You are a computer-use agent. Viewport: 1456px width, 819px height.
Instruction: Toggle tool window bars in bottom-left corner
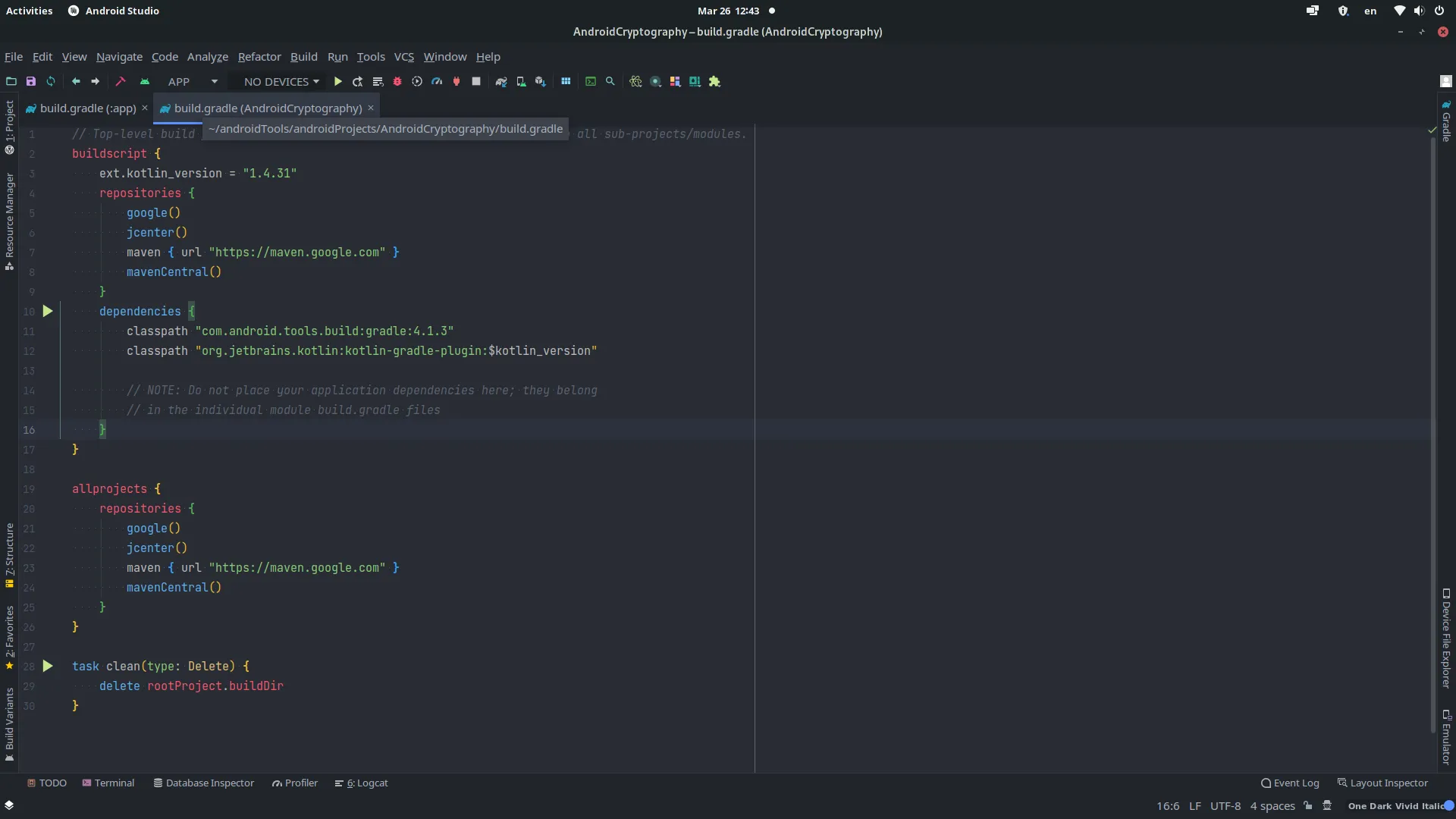pyautogui.click(x=9, y=805)
